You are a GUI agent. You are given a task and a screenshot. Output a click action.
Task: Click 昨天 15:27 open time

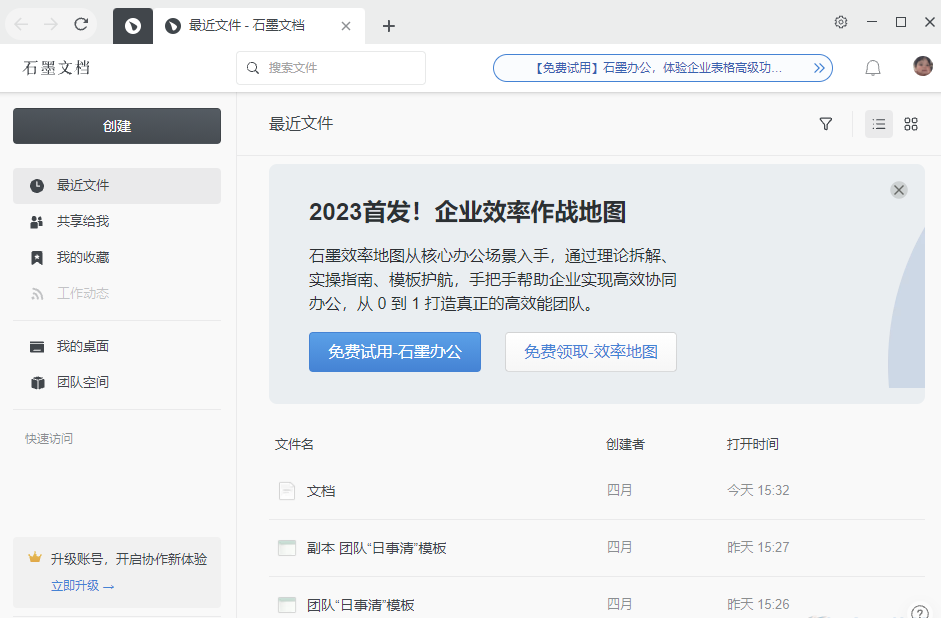(x=758, y=548)
